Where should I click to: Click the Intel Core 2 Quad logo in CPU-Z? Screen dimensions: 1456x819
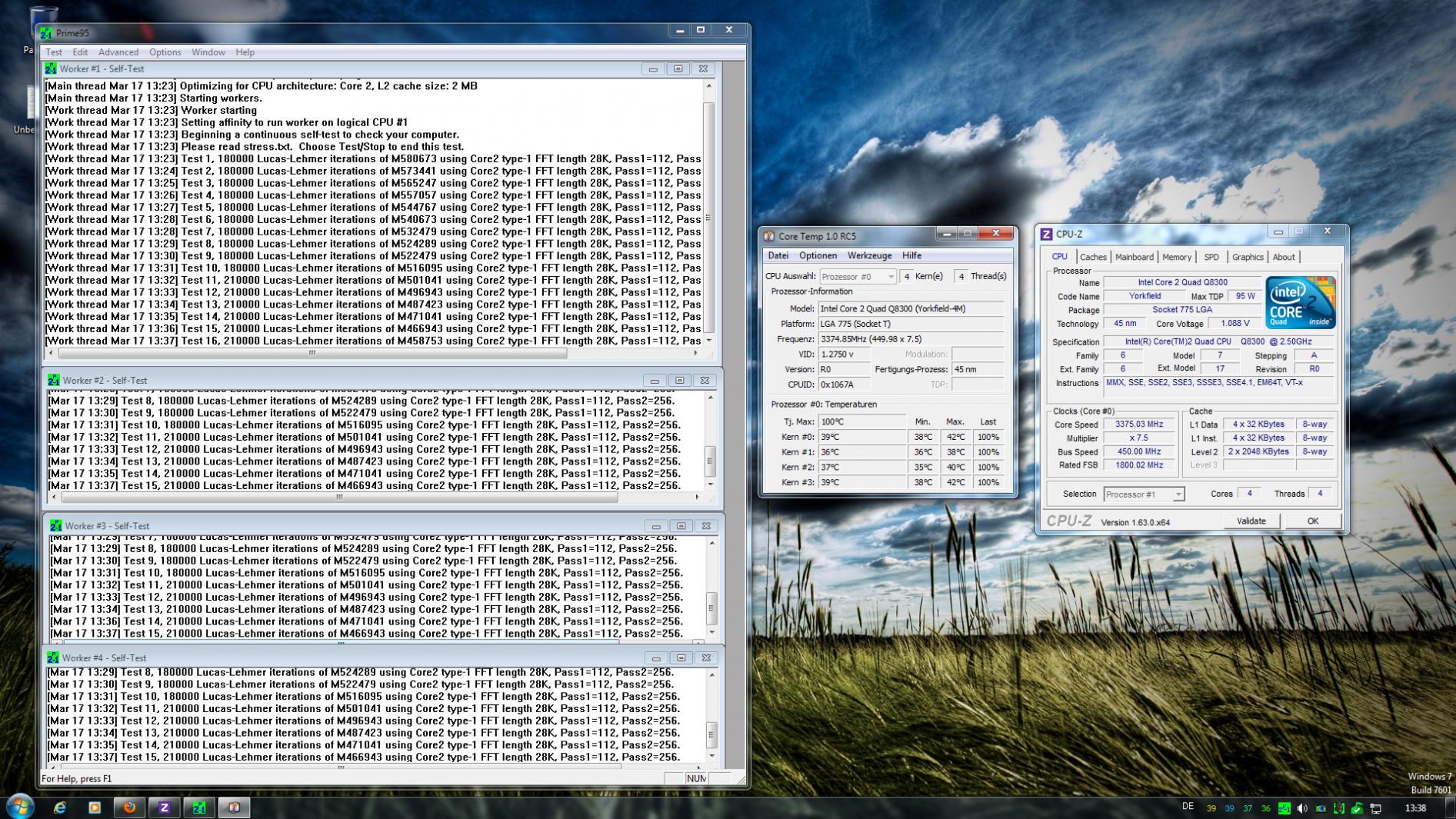[1301, 303]
